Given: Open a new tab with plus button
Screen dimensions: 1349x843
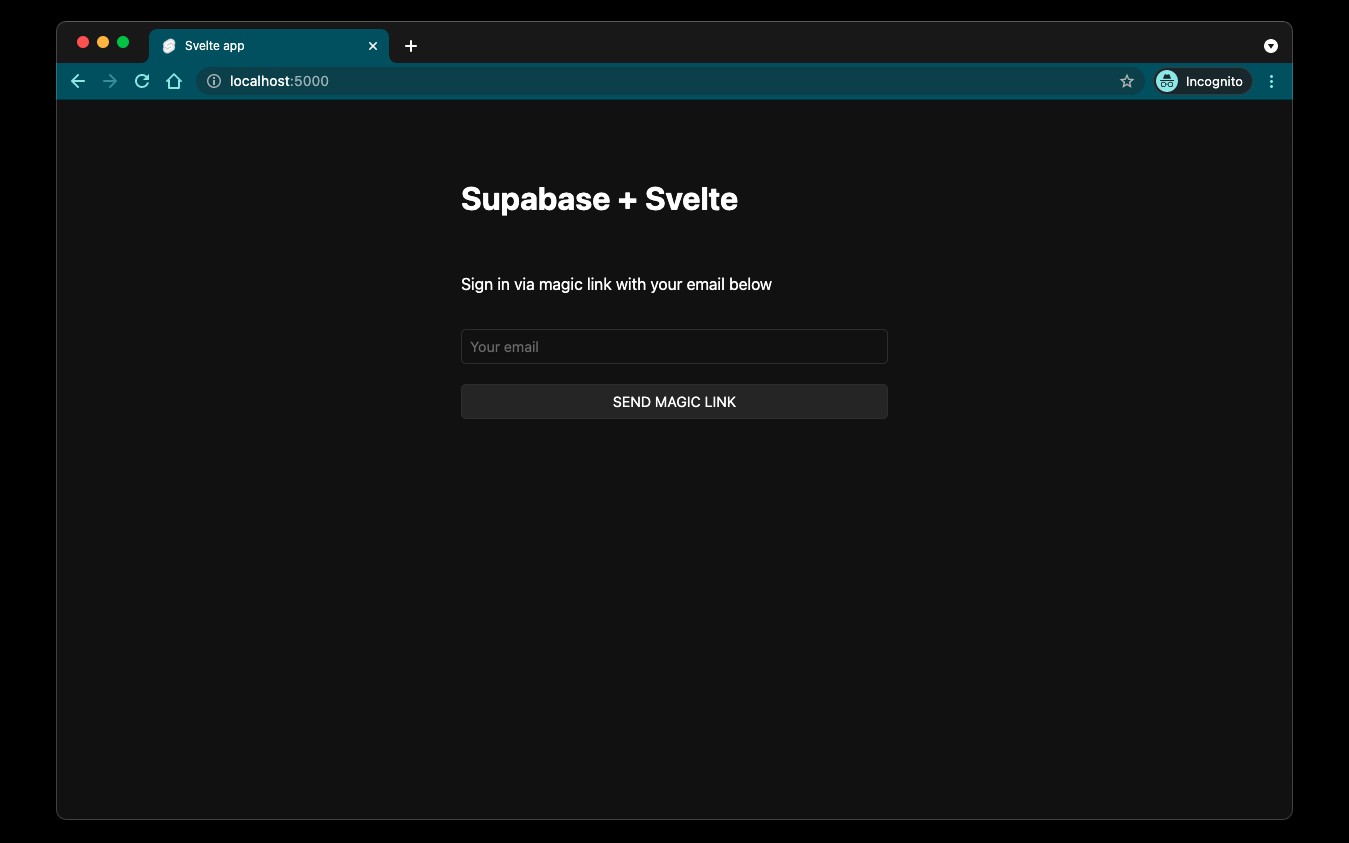Looking at the screenshot, I should [x=411, y=46].
